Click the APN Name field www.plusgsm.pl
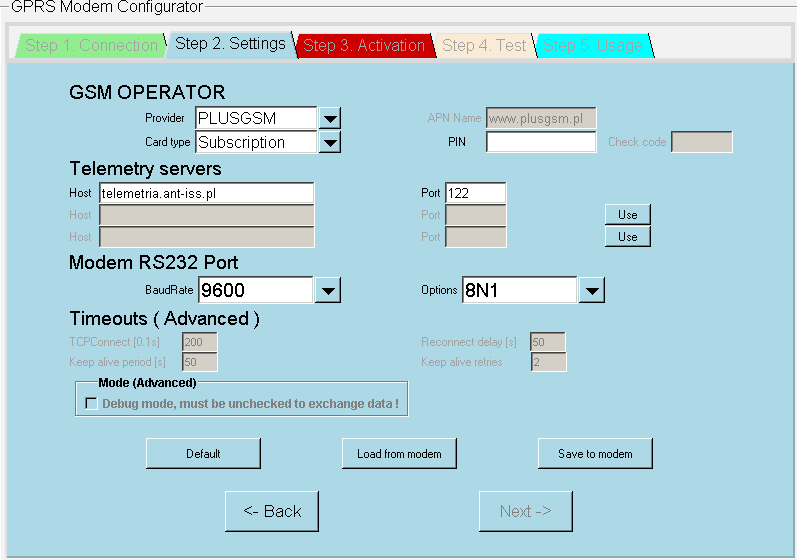 [x=541, y=118]
